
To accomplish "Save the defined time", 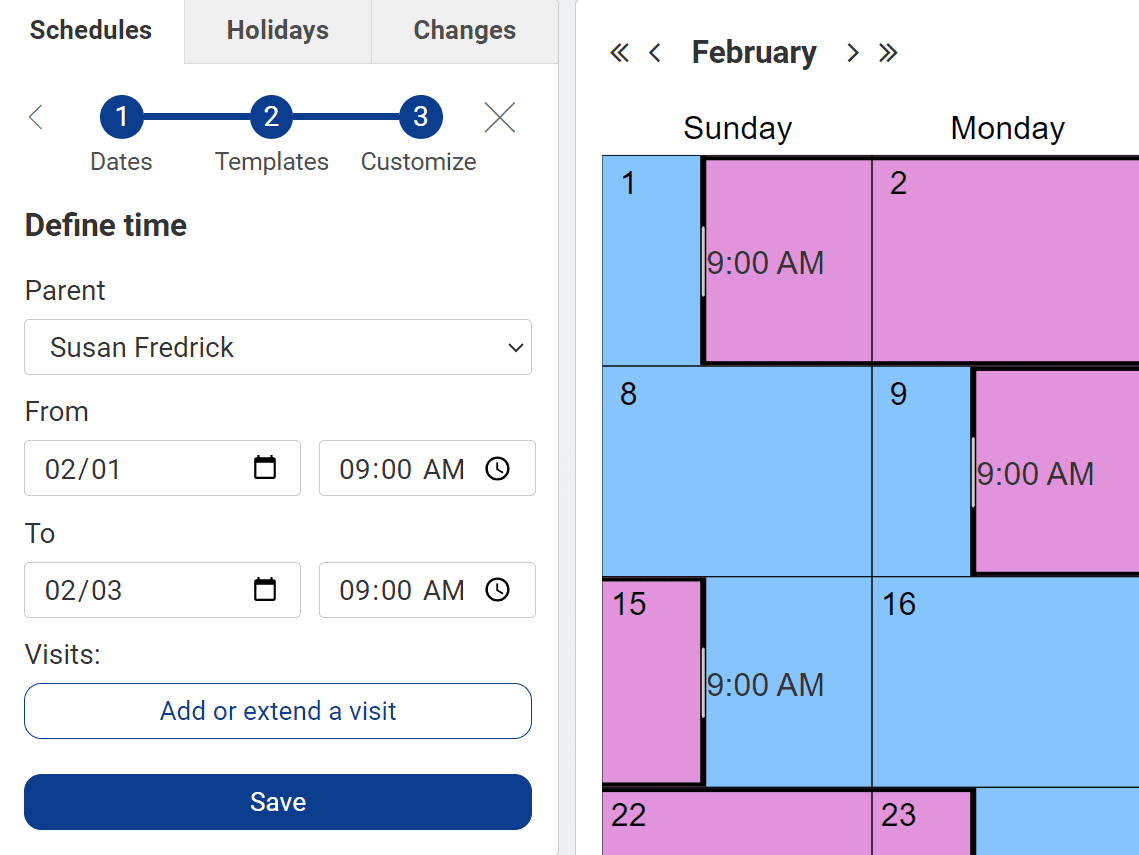I will click(278, 802).
